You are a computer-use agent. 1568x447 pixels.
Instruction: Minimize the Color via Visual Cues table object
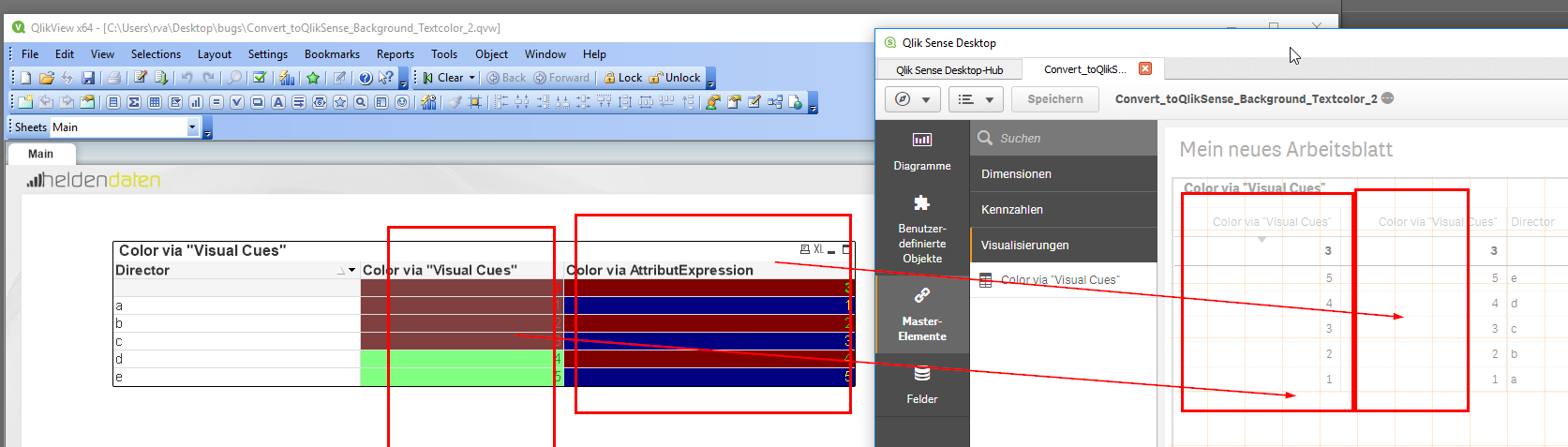(x=831, y=250)
